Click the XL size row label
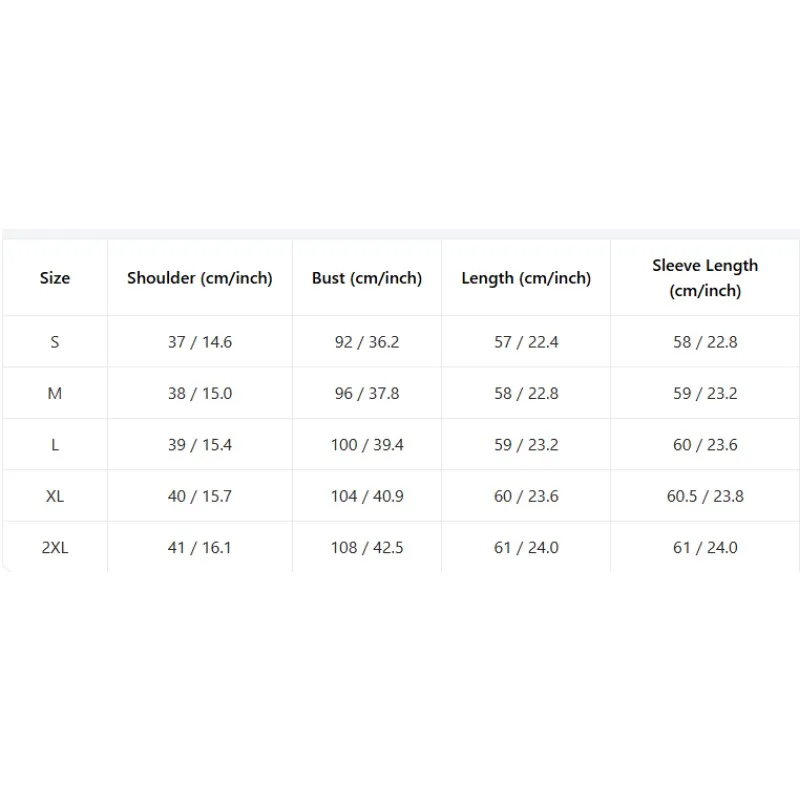 55,496
